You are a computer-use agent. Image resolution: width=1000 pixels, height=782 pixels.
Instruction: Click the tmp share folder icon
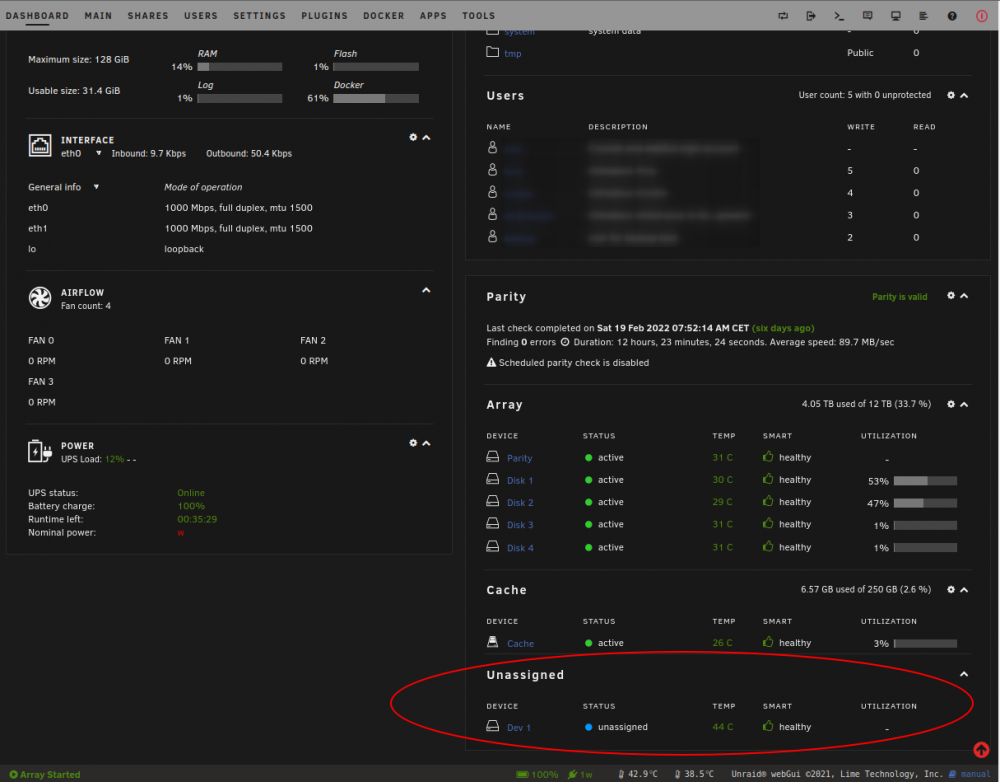(x=492, y=52)
